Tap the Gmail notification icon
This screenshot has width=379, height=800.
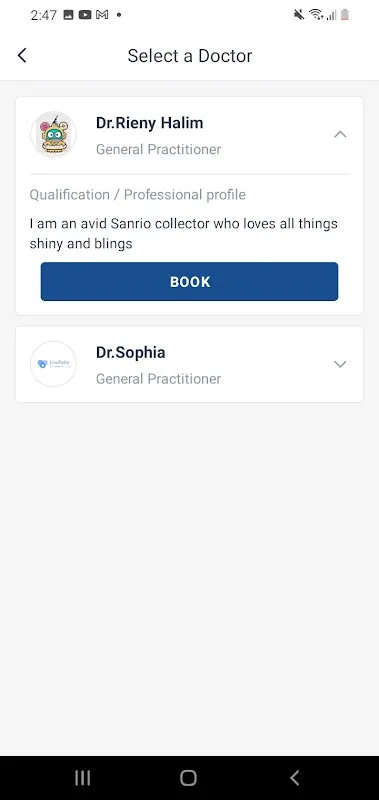102,15
